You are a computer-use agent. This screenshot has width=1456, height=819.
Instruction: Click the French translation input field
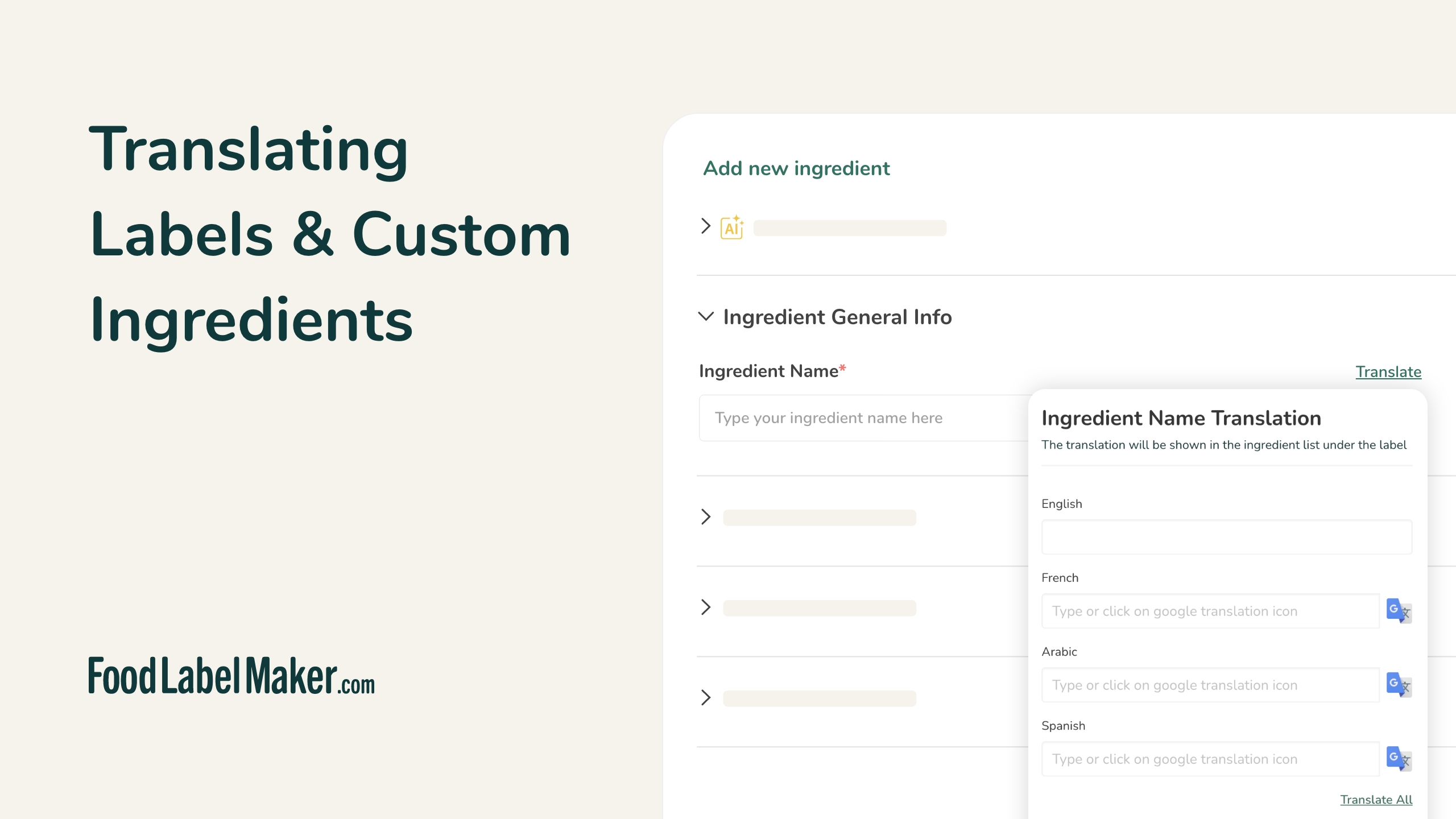pos(1210,611)
